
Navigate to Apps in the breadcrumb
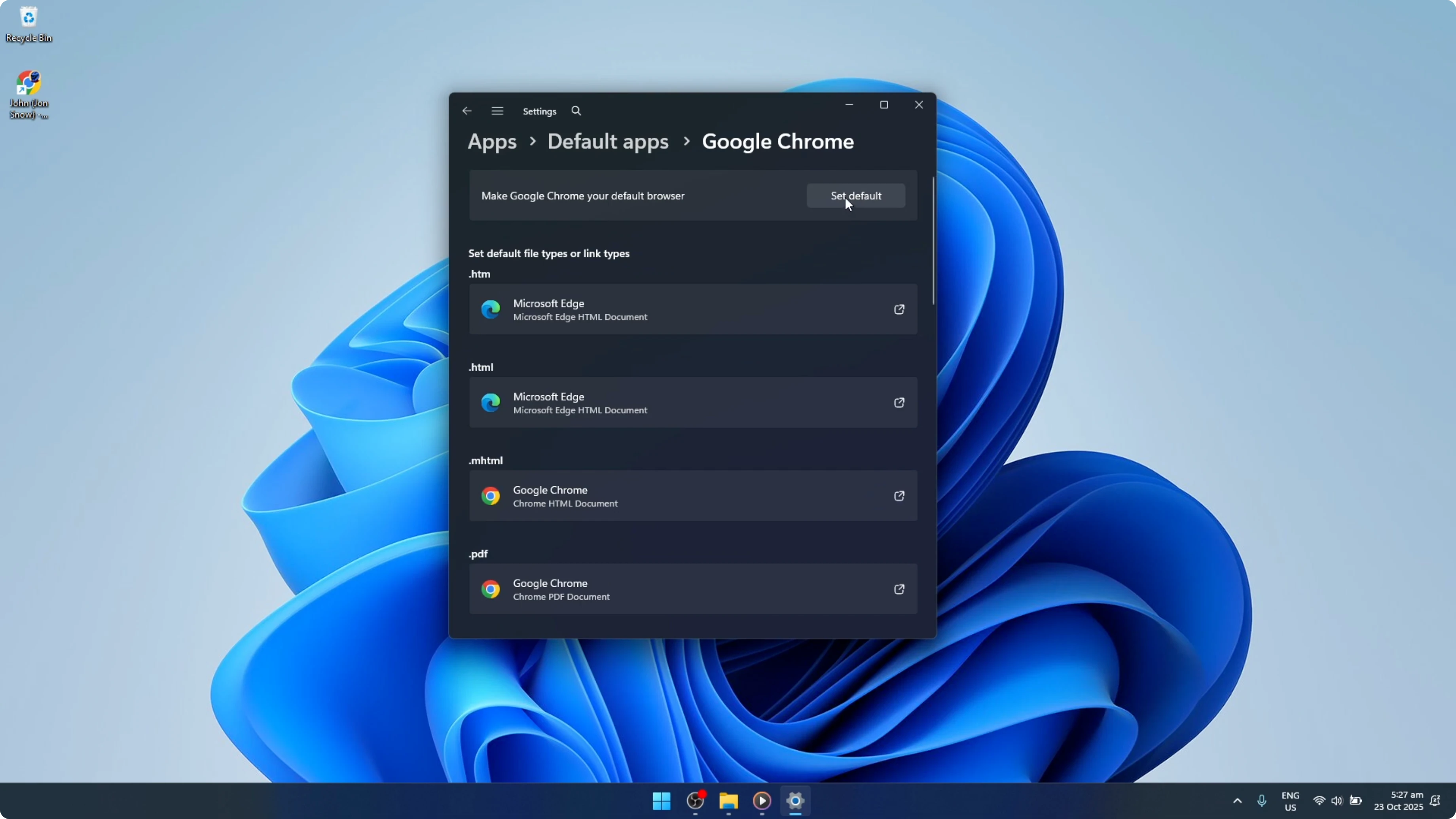[492, 141]
